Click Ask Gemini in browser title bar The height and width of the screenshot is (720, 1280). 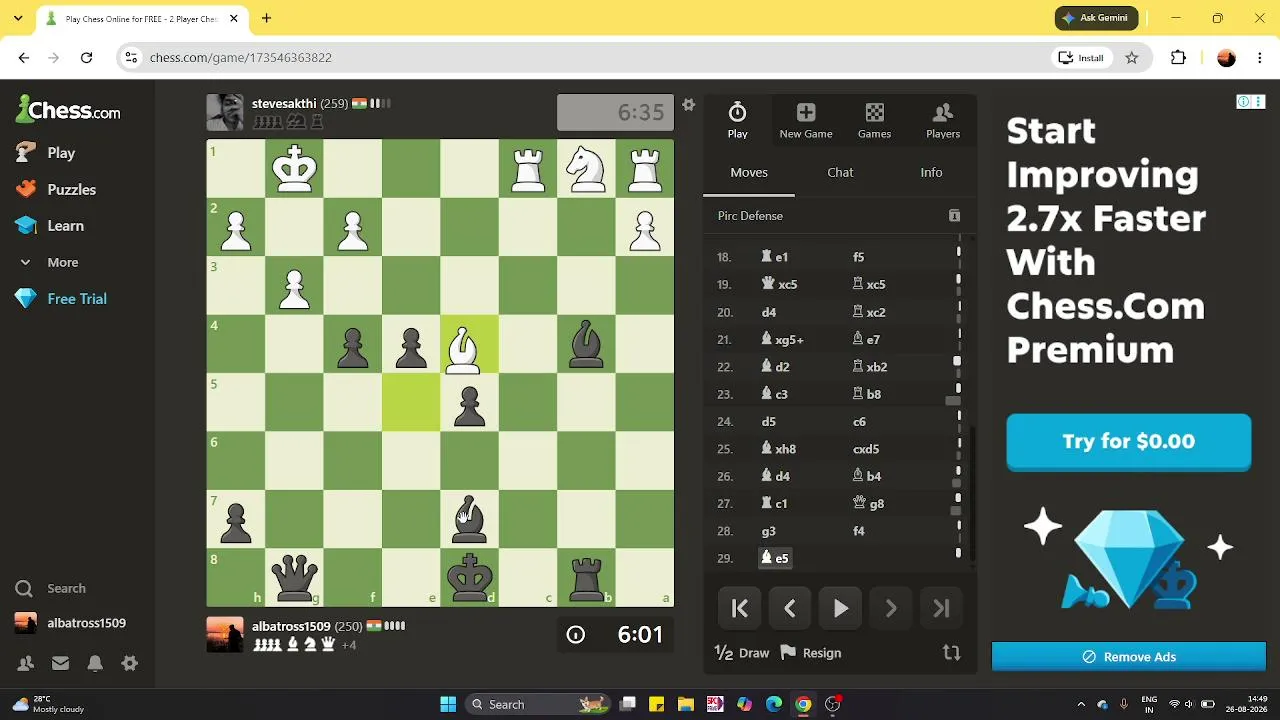point(1096,18)
